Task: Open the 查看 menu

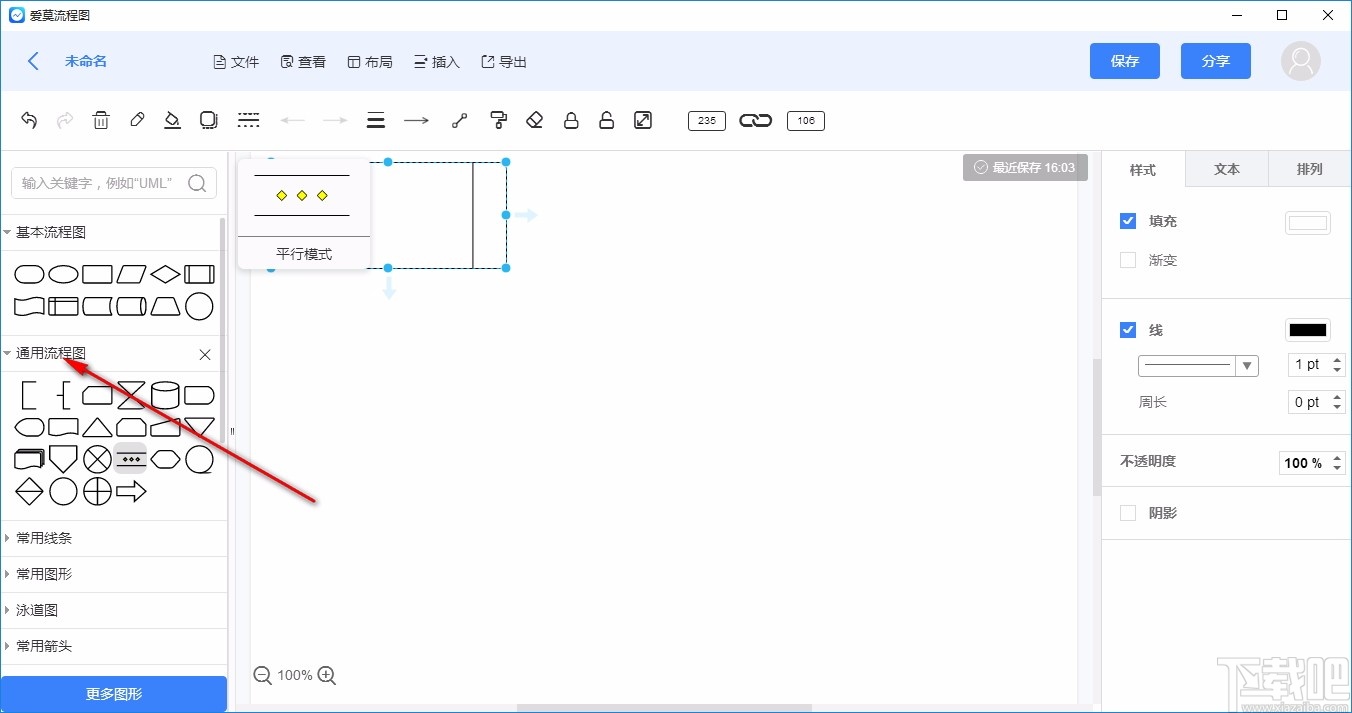Action: (x=303, y=62)
